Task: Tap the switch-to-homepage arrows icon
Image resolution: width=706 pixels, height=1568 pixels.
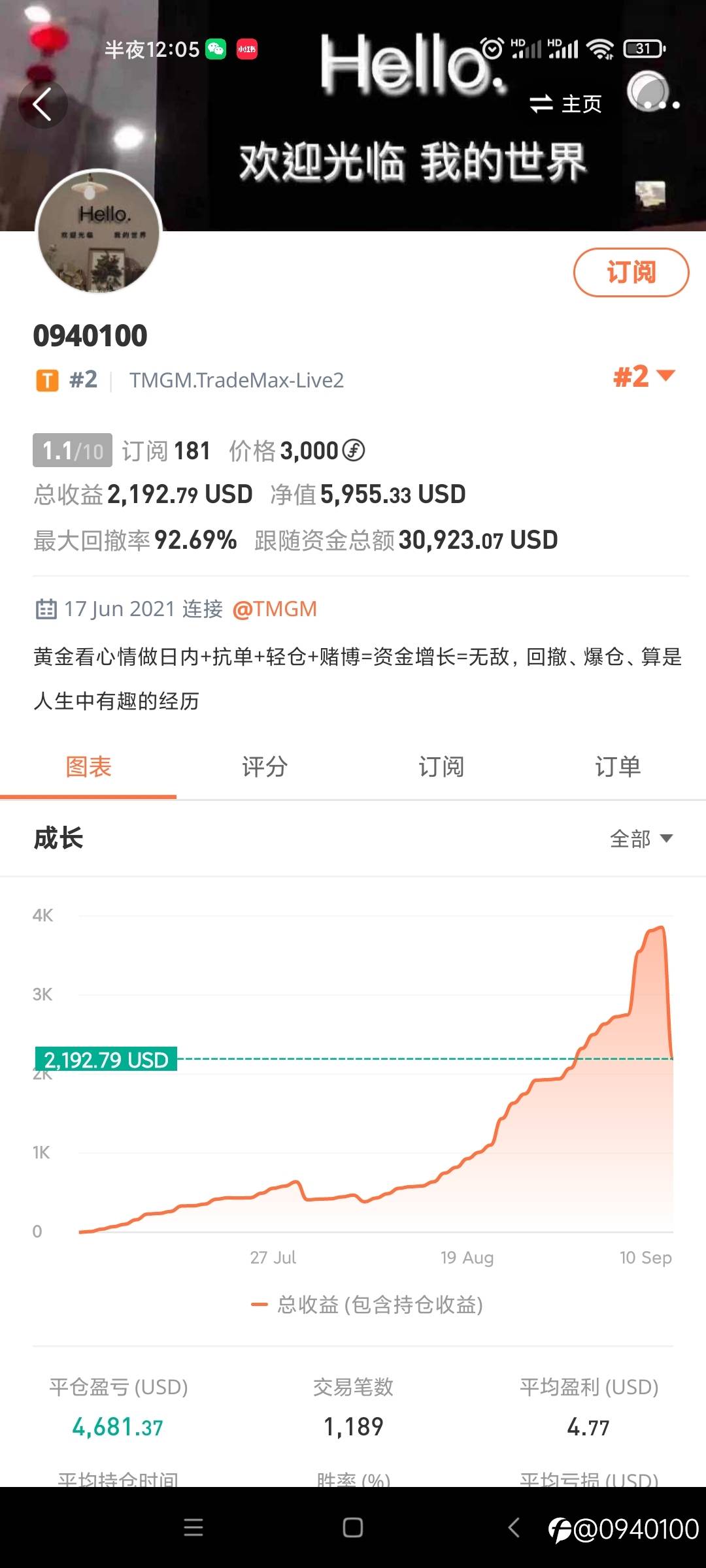Action: coord(541,104)
